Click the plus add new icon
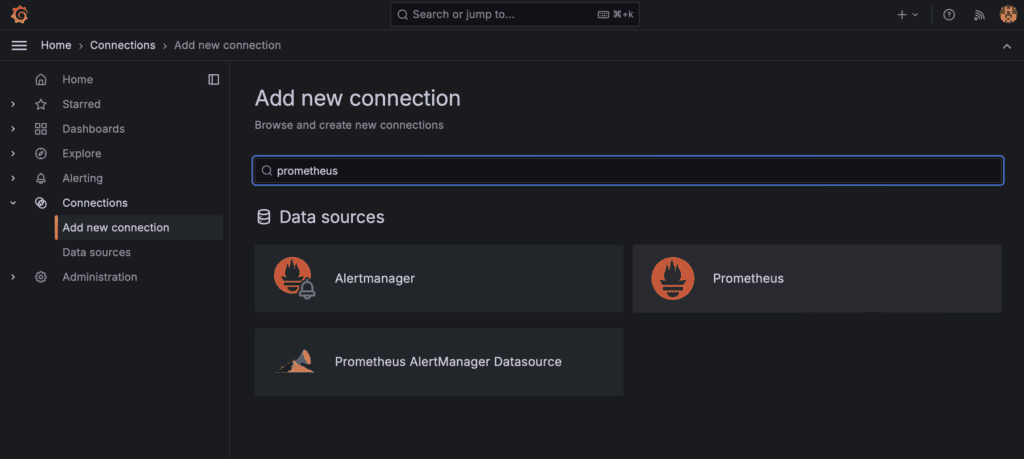The width and height of the screenshot is (1024, 459). 902,14
